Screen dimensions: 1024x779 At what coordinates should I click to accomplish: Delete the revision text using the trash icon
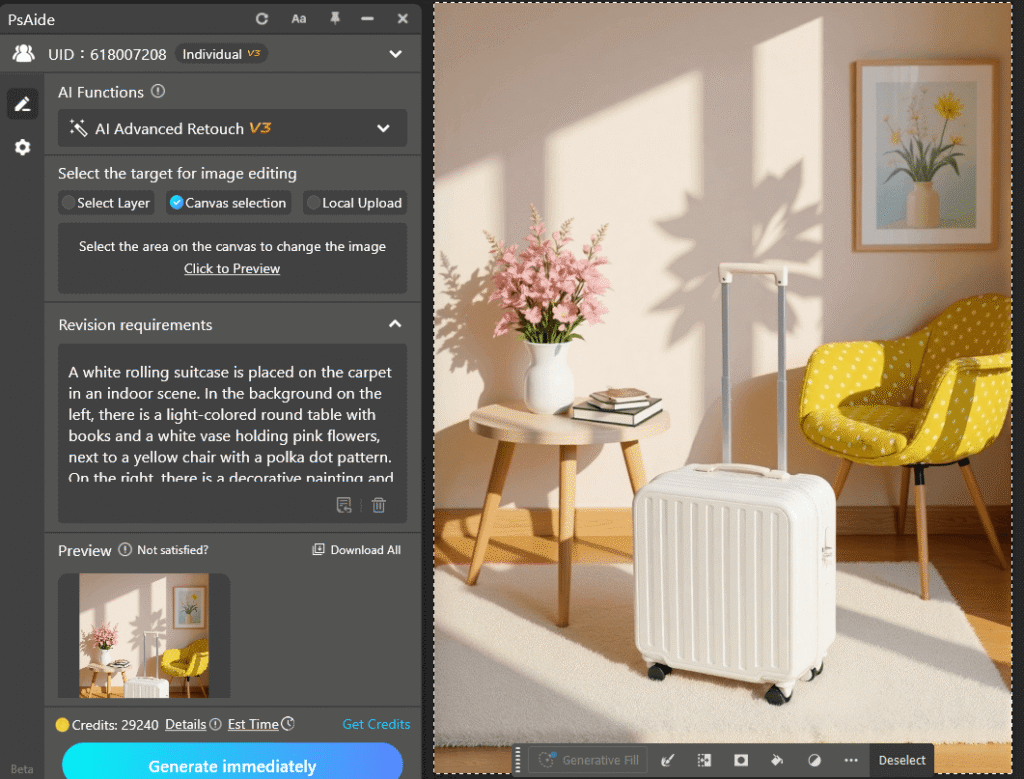click(x=378, y=505)
